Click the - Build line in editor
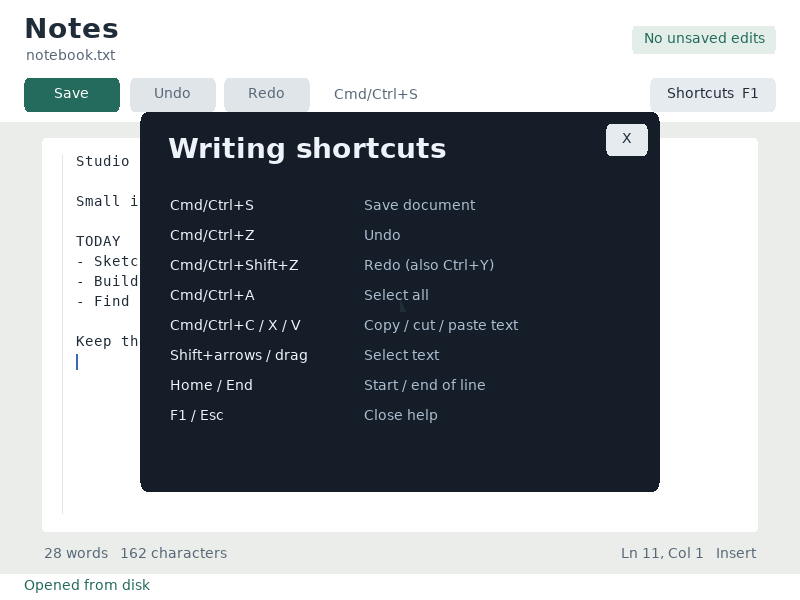 click(107, 281)
